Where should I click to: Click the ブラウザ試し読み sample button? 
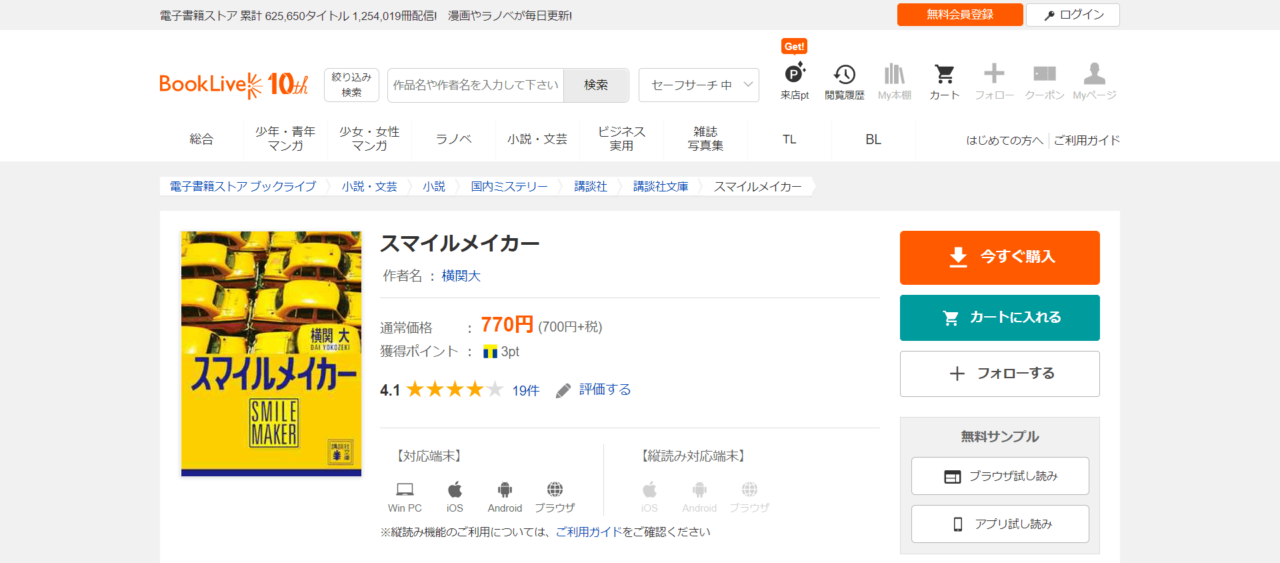pos(999,476)
